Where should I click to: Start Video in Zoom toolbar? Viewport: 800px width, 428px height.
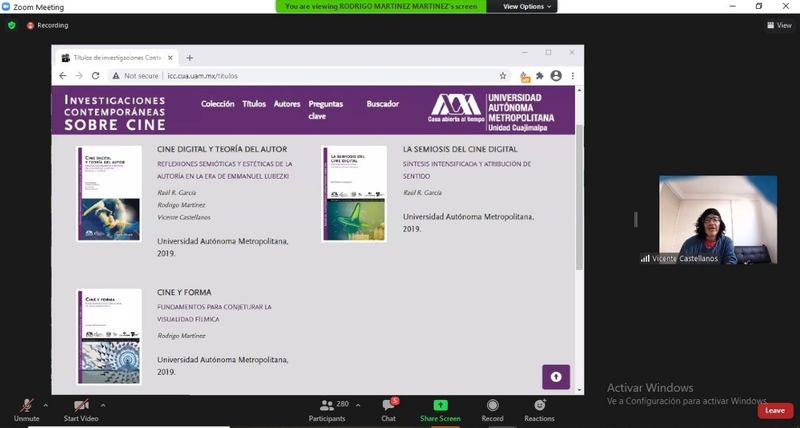(81, 411)
